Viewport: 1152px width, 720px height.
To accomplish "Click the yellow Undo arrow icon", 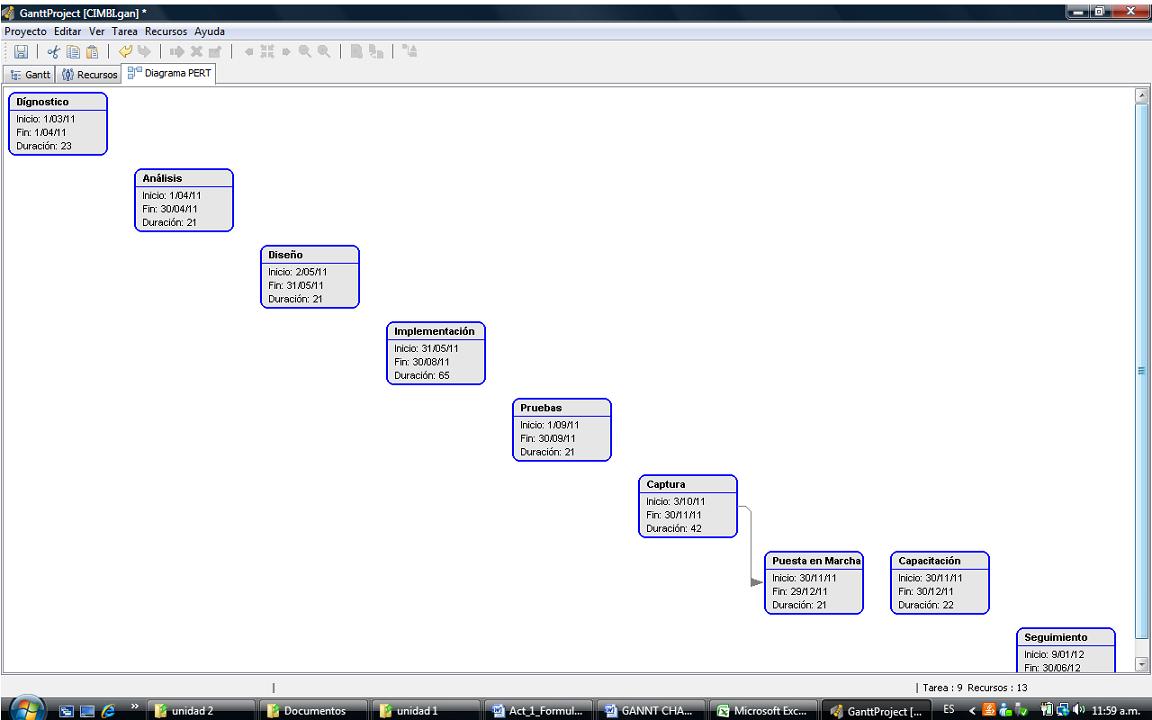I will 124,52.
